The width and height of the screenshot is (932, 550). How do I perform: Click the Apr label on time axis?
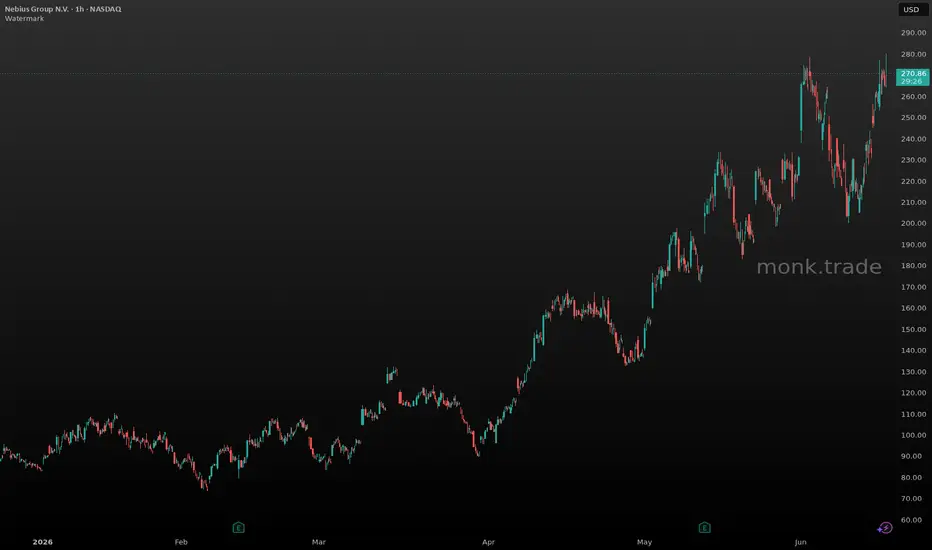tap(488, 542)
